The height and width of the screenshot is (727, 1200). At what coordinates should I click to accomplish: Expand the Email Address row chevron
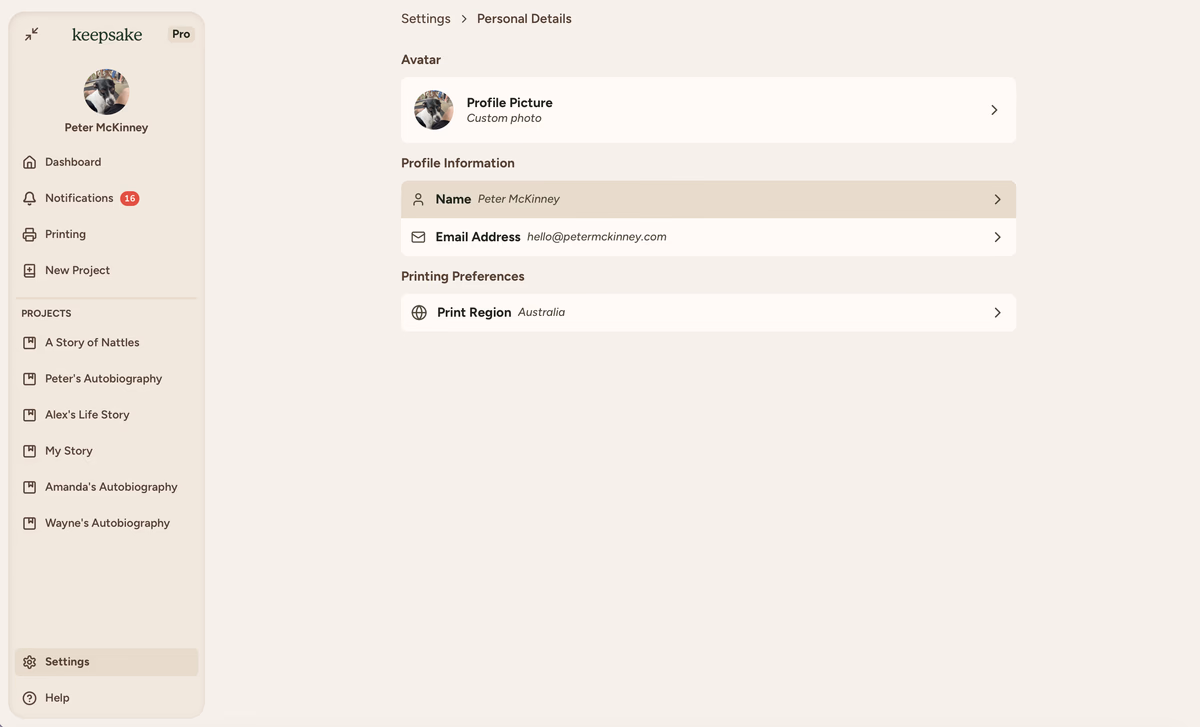click(x=997, y=237)
